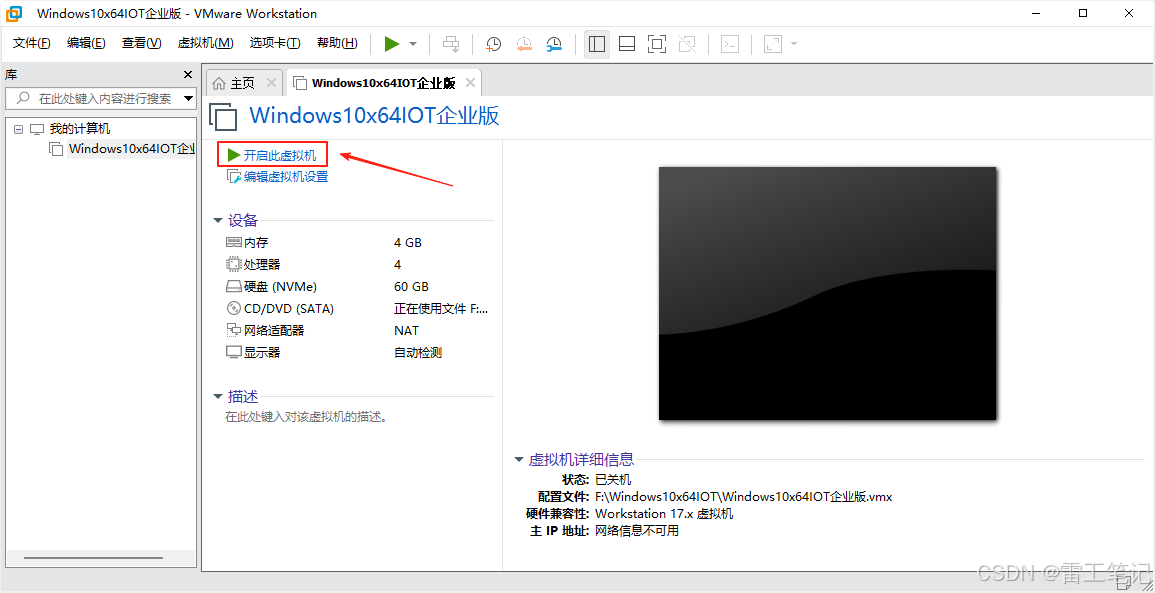Click the stretch guest display icon

[772, 44]
